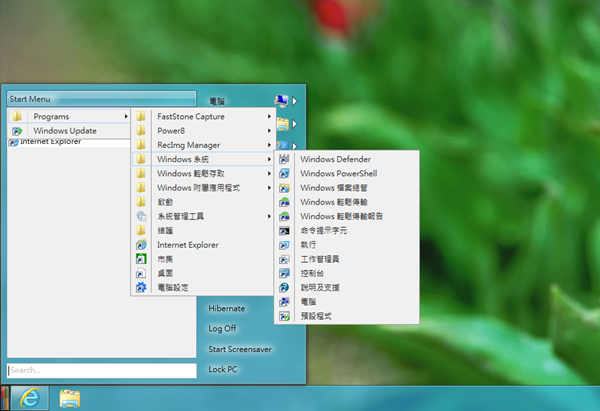Image resolution: width=600 pixels, height=411 pixels.
Task: Collapse the Windows 系統 submenu arrow
Action: (269, 159)
